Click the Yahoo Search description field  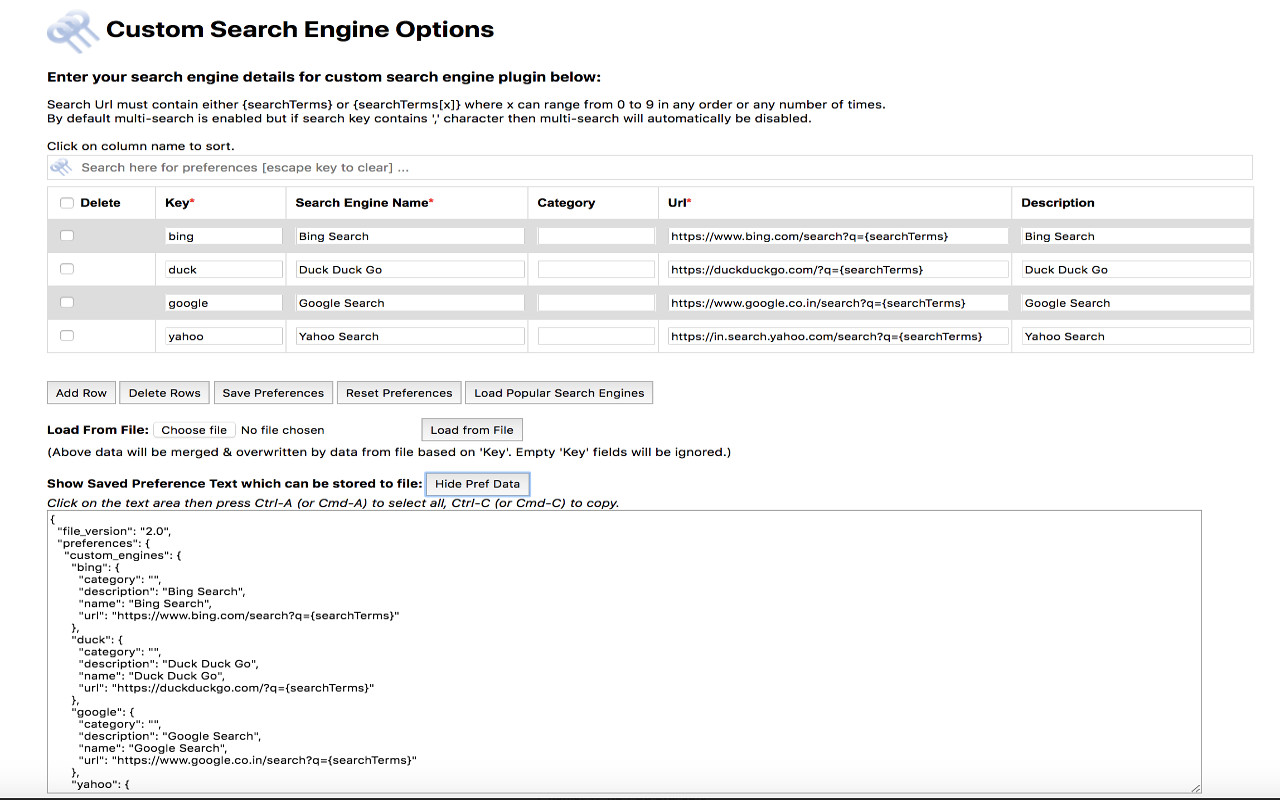[1136, 336]
